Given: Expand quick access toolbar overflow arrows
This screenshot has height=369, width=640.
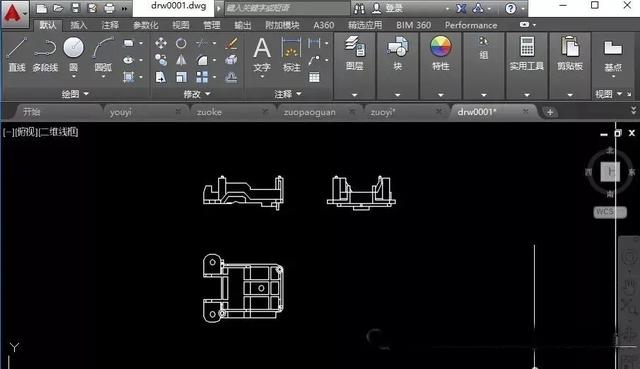Looking at the screenshot, I should tap(124, 8).
